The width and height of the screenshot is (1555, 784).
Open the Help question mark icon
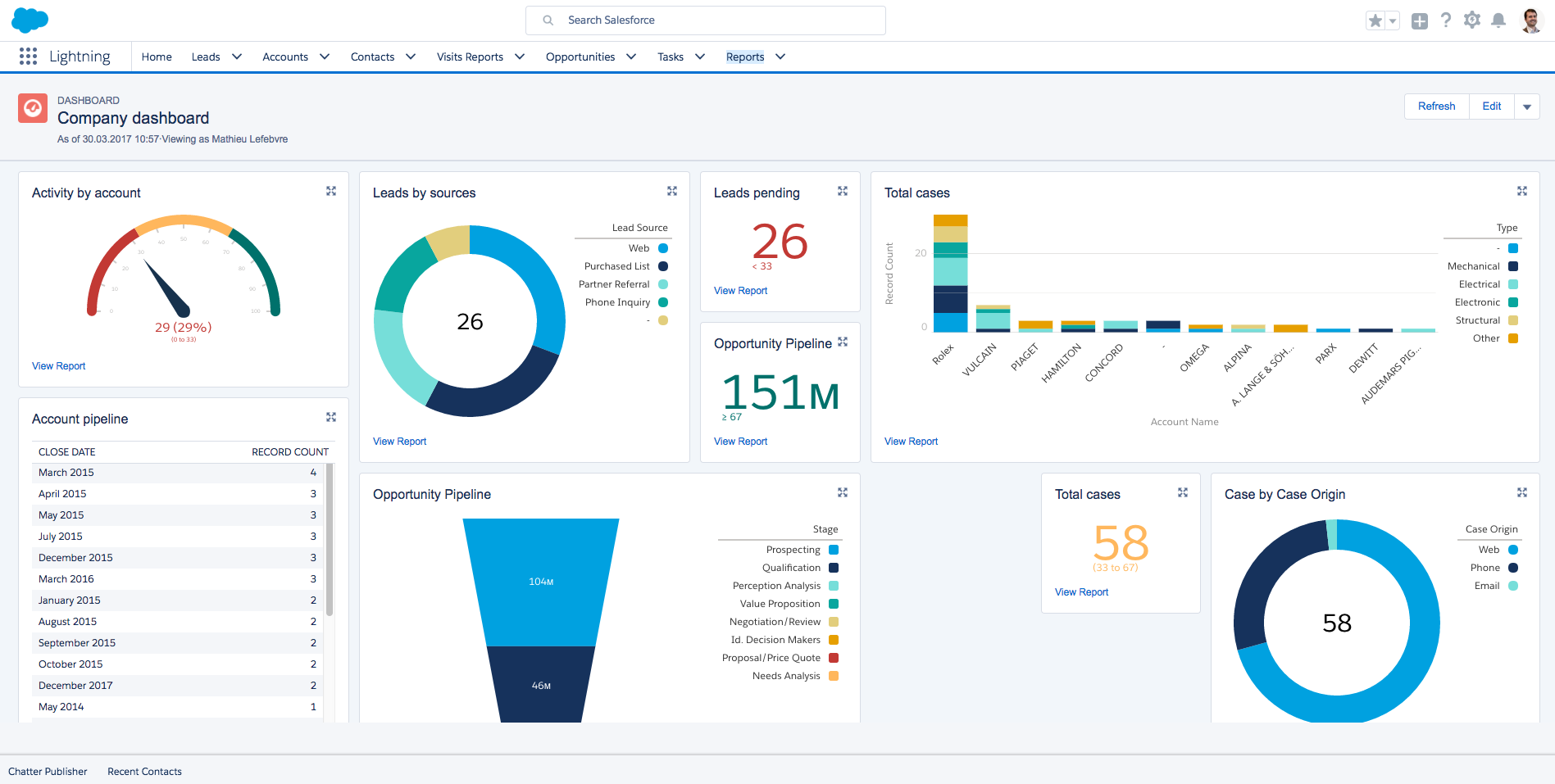(x=1446, y=20)
